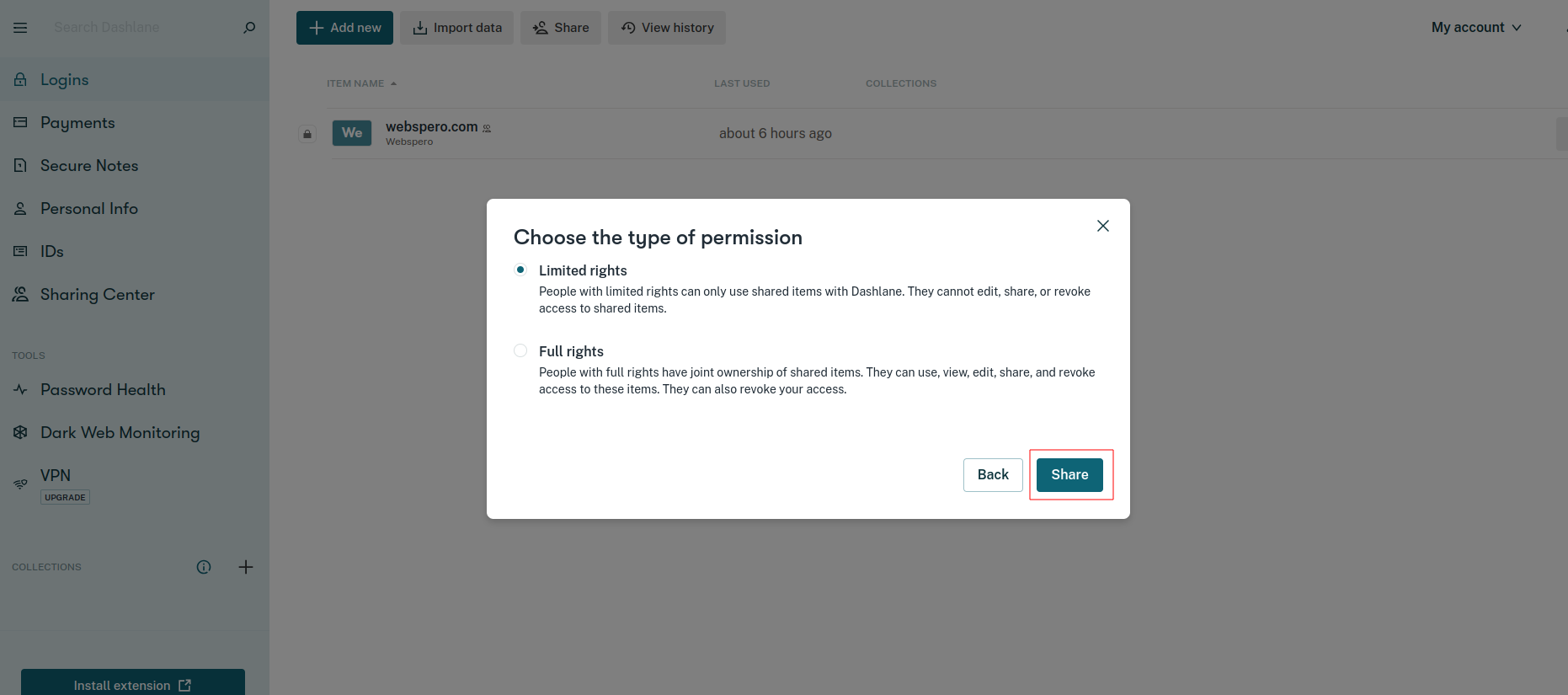Click the search magnifier icon

tap(249, 28)
